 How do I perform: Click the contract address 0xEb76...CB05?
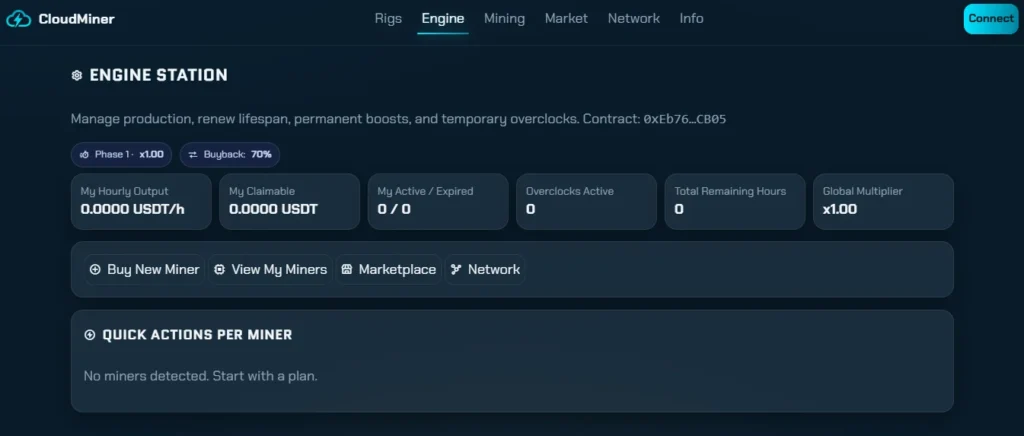click(x=685, y=119)
